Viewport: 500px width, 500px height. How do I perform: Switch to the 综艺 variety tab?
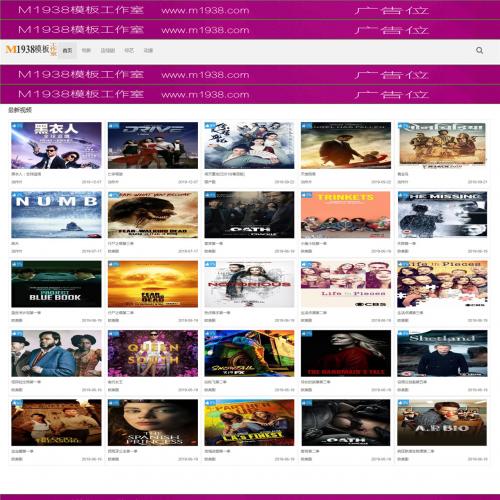129,51
